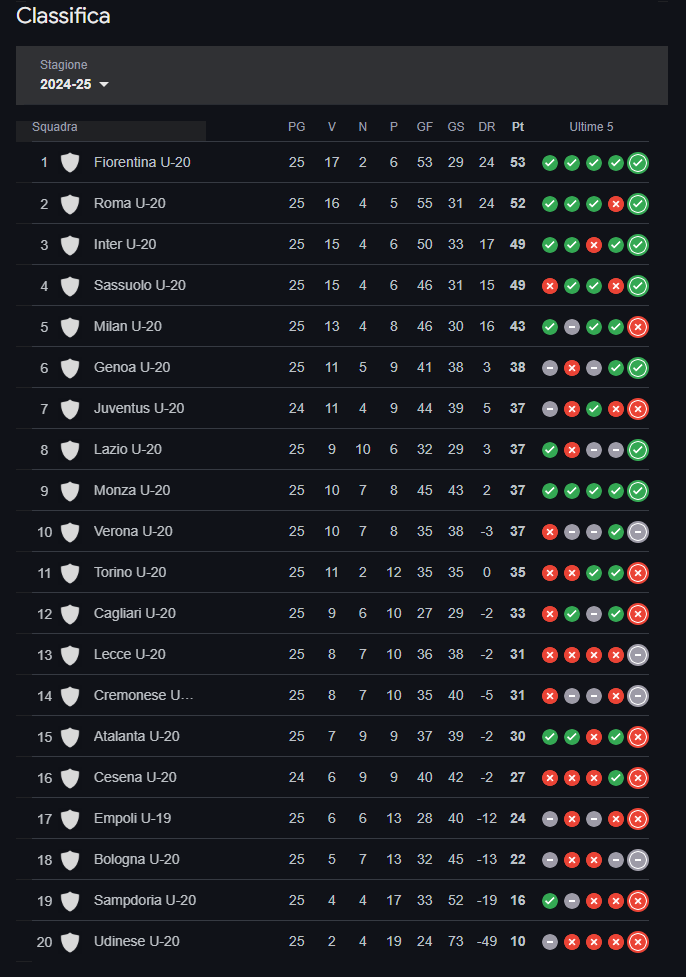Open the 2024-25 season dropdown
The height and width of the screenshot is (977, 686).
coord(74,84)
